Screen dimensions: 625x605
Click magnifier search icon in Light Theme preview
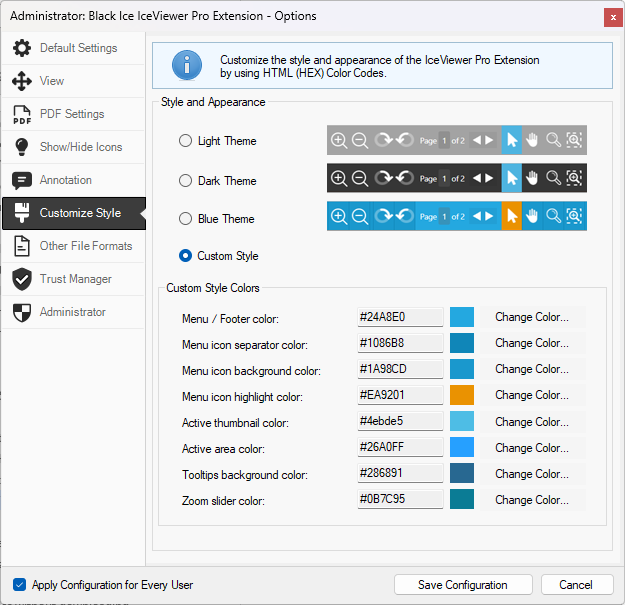tap(553, 140)
